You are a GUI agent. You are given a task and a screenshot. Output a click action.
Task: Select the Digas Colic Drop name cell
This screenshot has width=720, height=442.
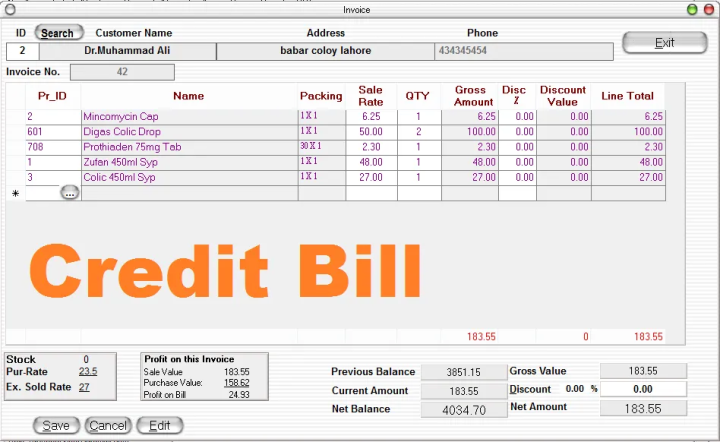click(x=189, y=132)
